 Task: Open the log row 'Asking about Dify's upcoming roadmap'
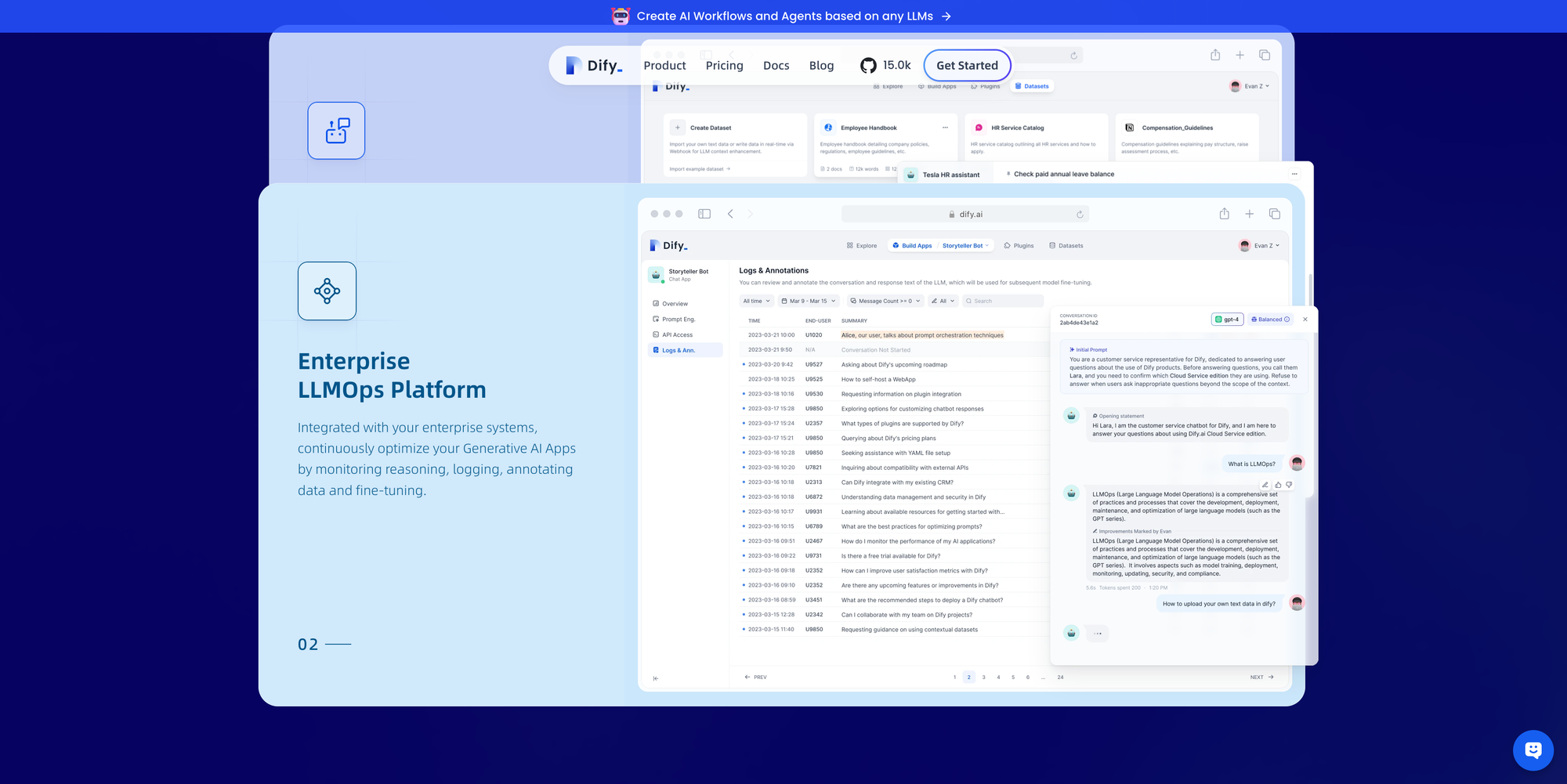(x=893, y=364)
